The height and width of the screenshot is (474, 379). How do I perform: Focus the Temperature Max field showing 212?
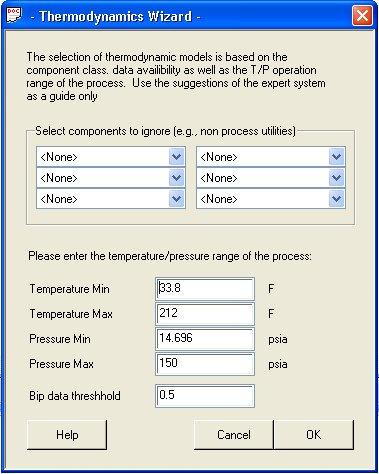click(205, 314)
